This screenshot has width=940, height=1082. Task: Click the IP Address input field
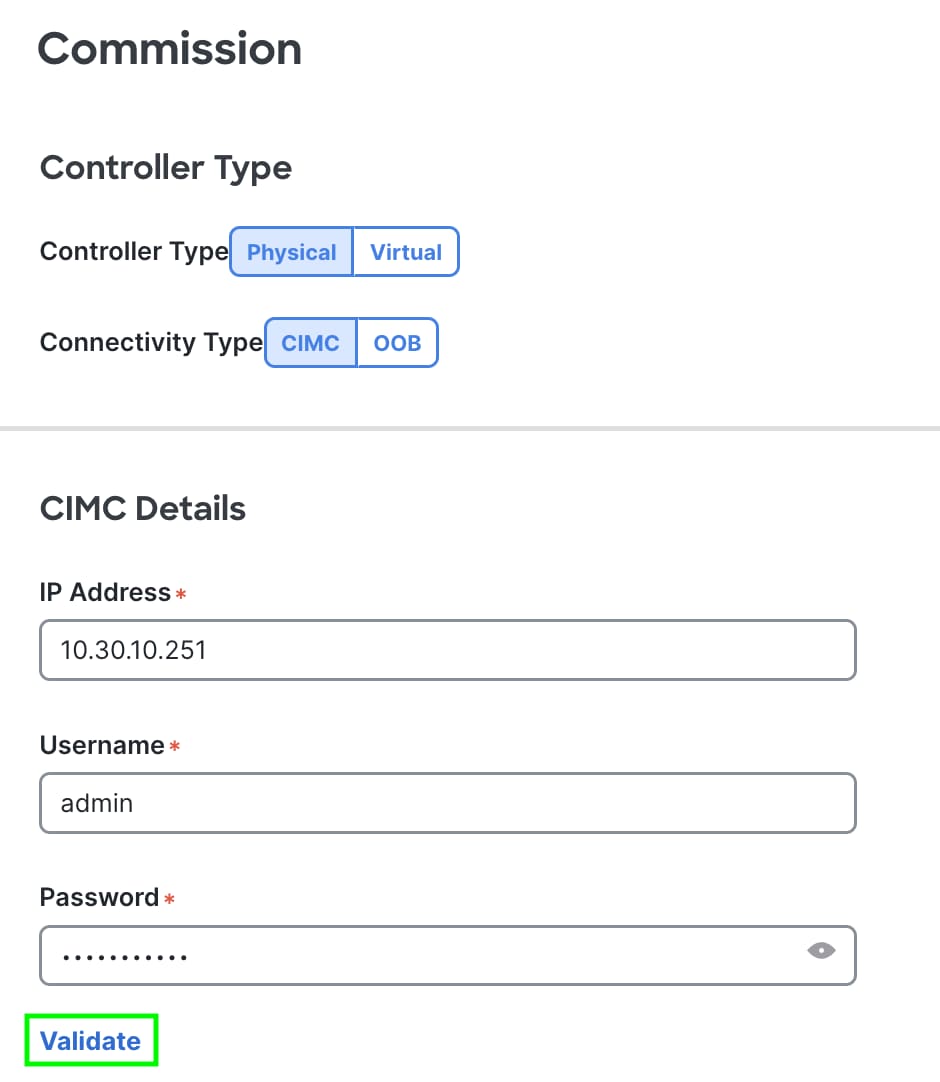[447, 650]
